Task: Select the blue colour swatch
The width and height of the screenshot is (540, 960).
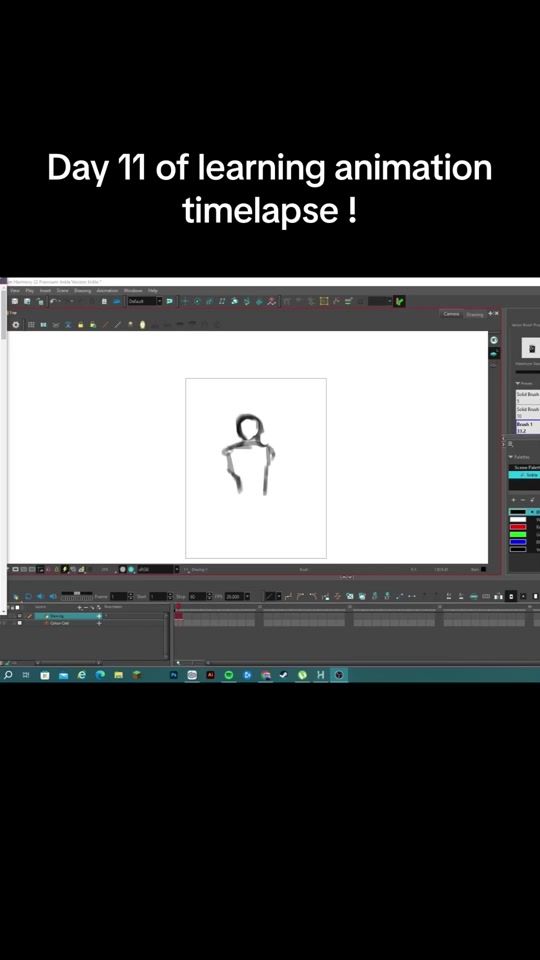Action: click(518, 541)
